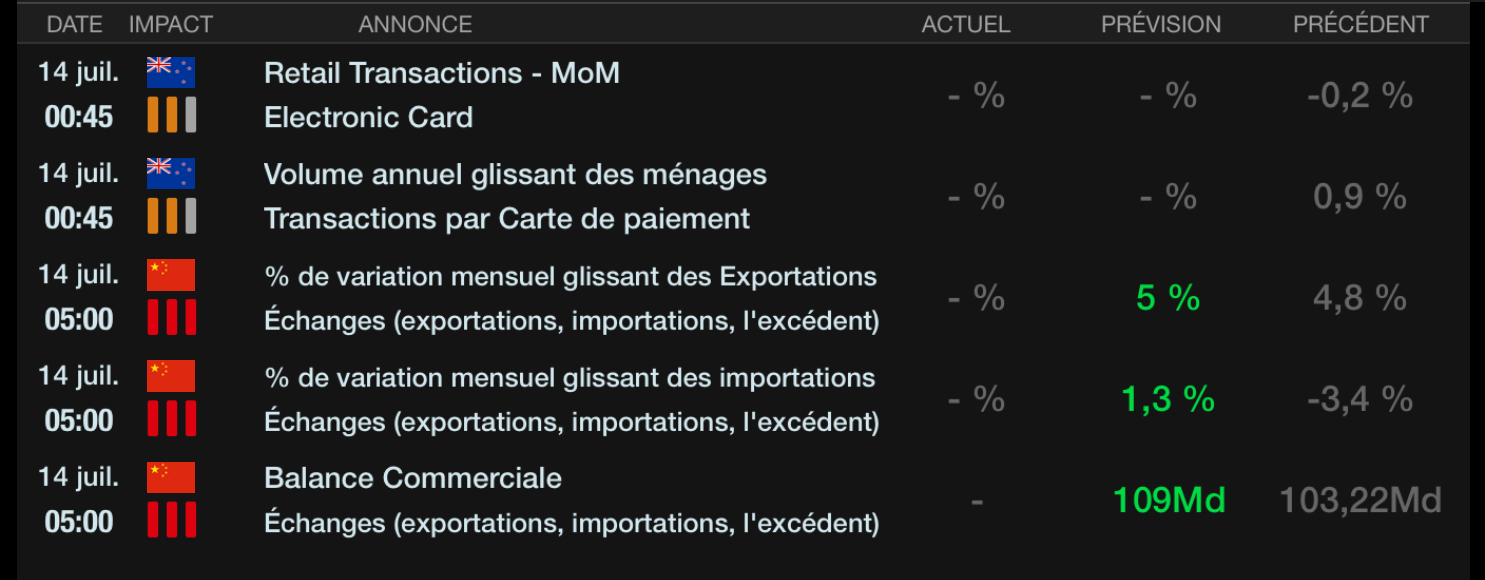
Task: Click red impact bars in Balance Commerciale row
Action: point(171,520)
